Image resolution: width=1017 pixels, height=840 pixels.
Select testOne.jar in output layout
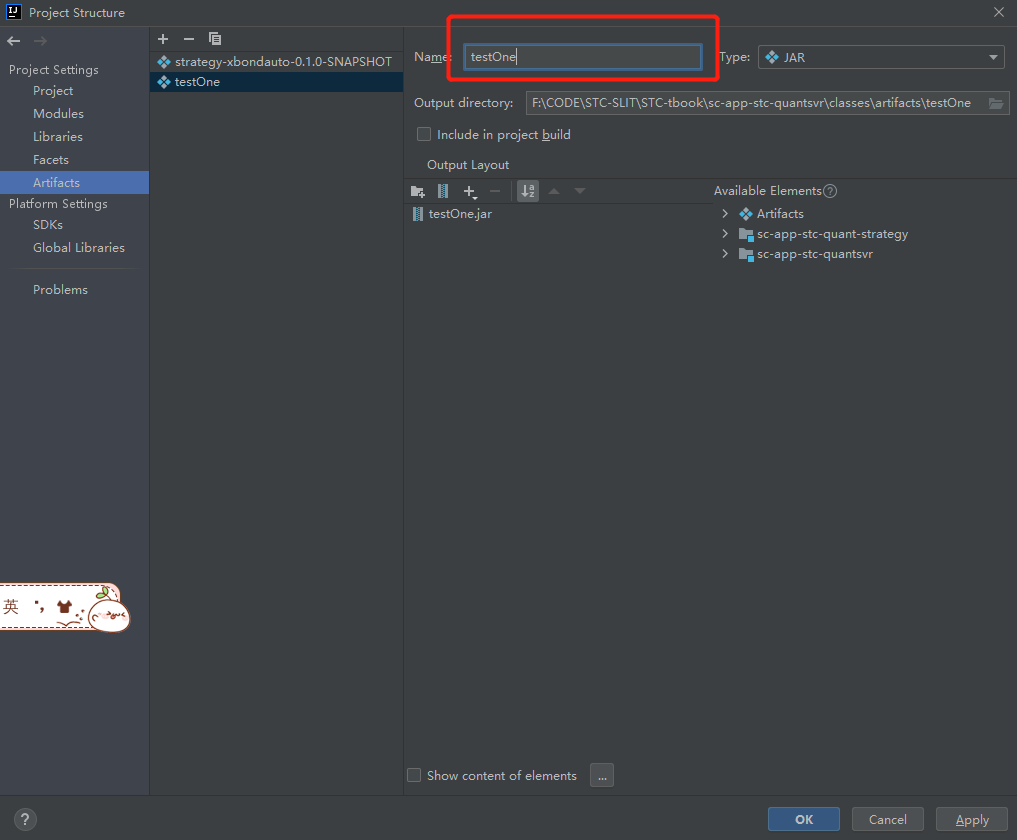click(x=460, y=214)
